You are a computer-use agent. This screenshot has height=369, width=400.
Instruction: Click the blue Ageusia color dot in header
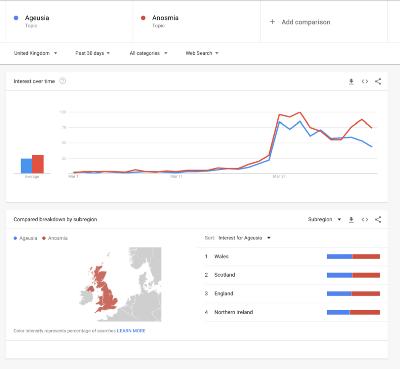pos(16,18)
